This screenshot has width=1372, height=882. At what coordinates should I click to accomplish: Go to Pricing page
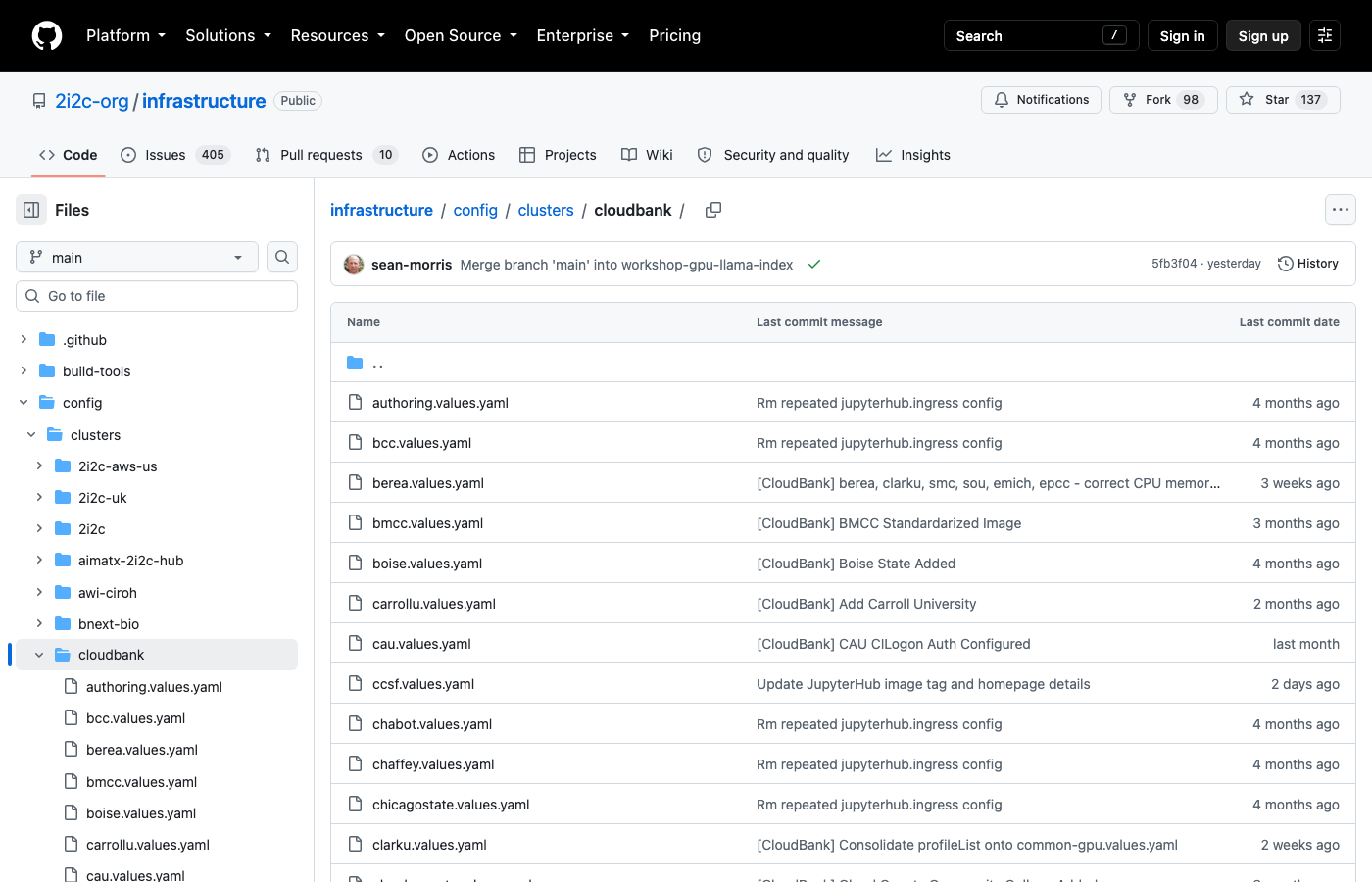[x=675, y=36]
